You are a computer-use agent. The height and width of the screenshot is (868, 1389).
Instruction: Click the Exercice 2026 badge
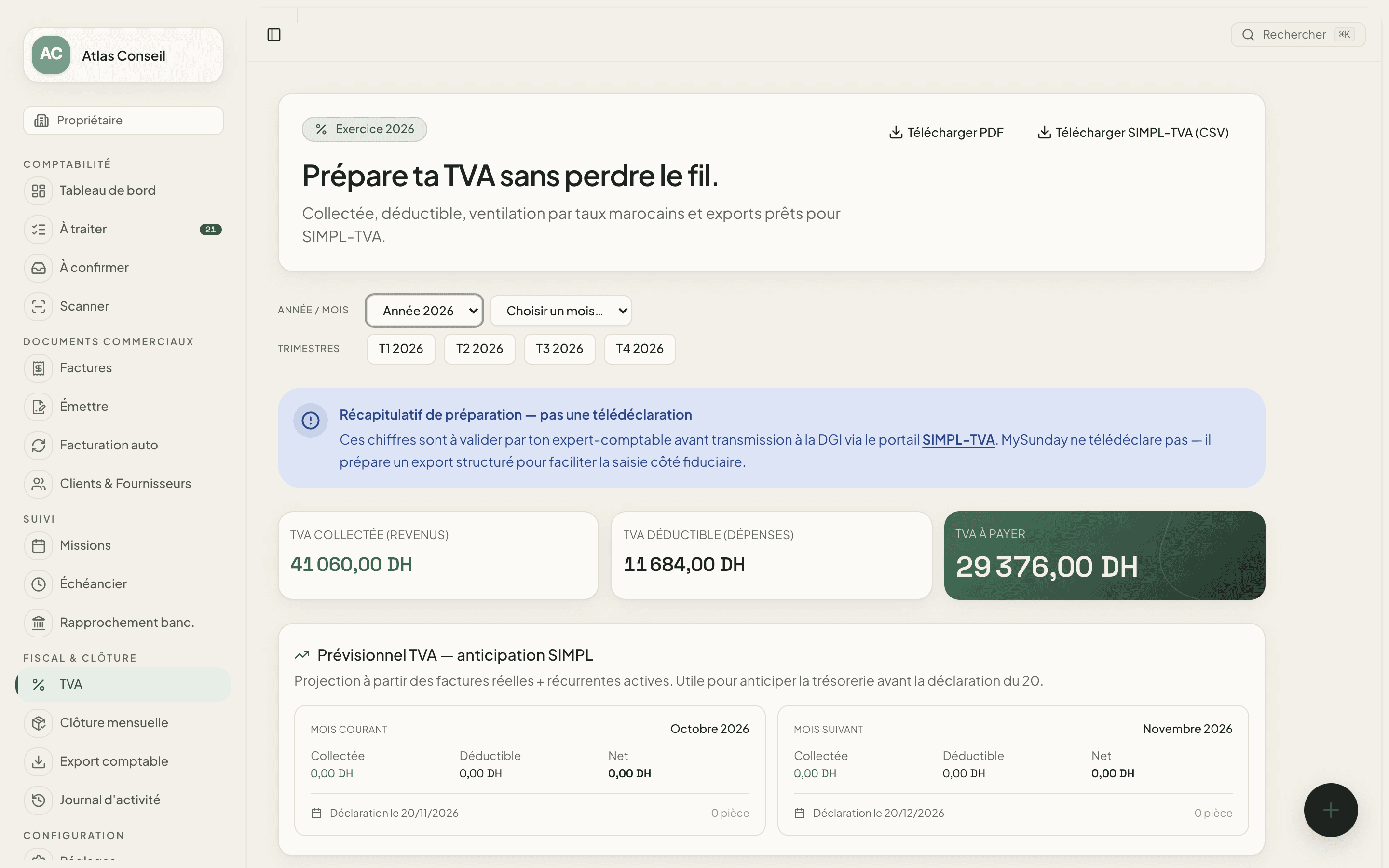point(365,129)
